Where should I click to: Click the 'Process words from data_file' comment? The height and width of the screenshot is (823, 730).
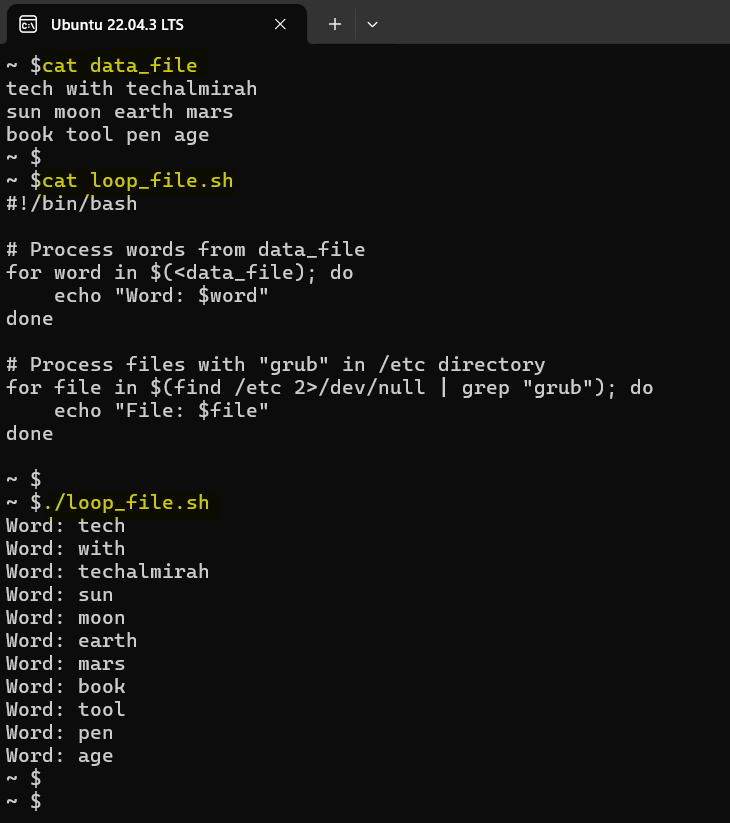coord(186,250)
